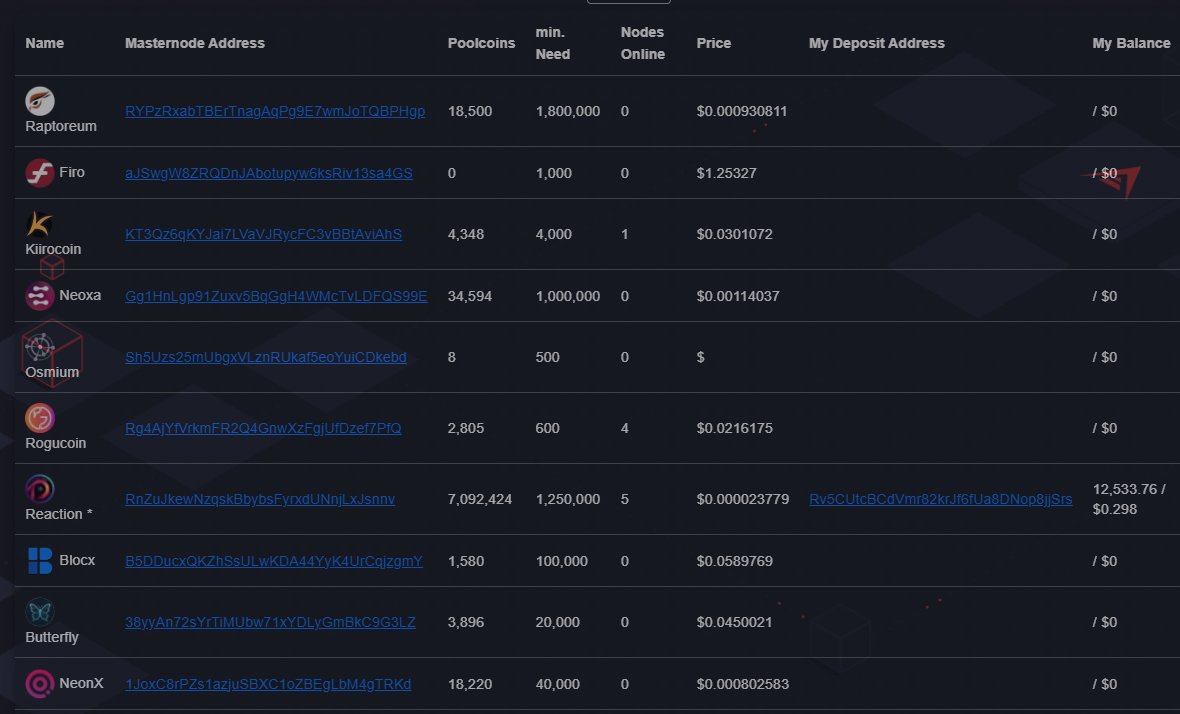The image size is (1180, 714).
Task: Click Reaction price $0.000023779
Action: 743,499
